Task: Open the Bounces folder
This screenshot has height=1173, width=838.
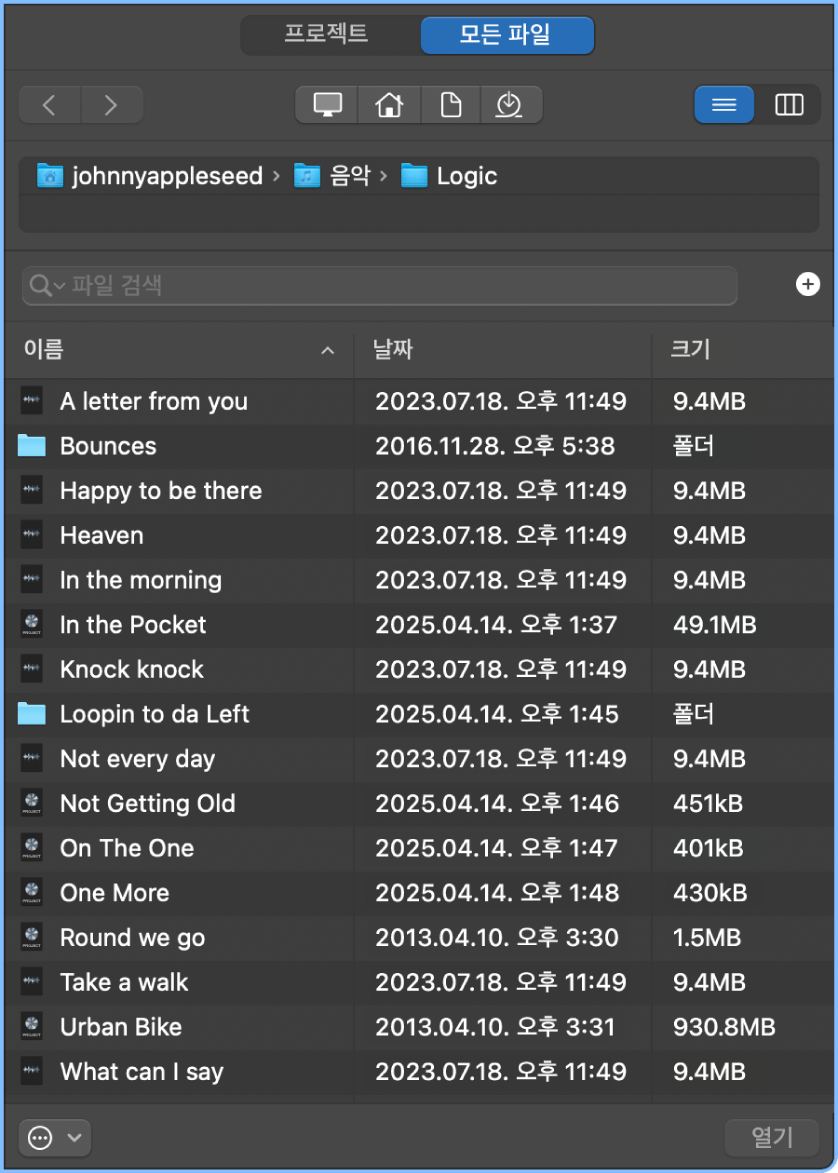Action: coord(108,446)
